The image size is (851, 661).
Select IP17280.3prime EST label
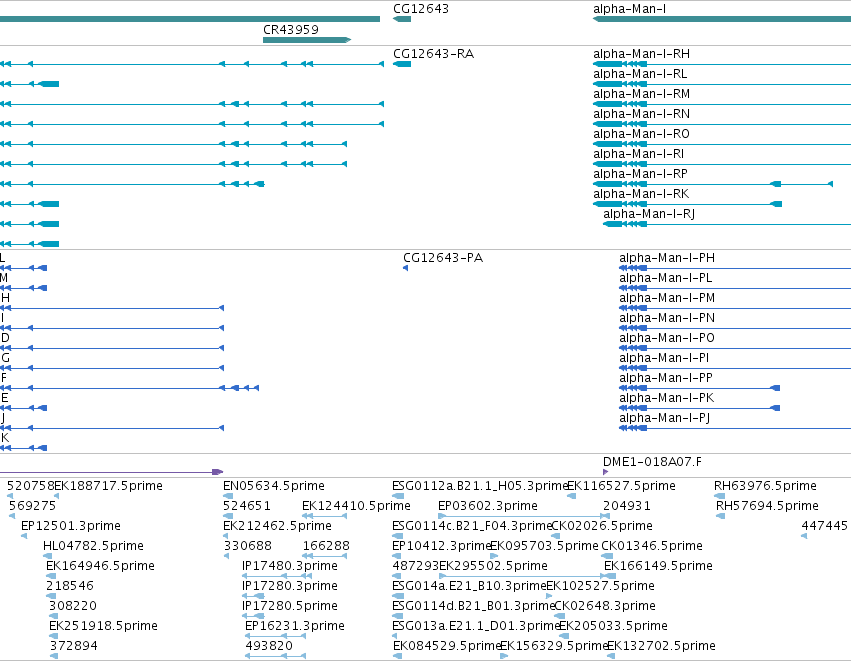(x=290, y=586)
